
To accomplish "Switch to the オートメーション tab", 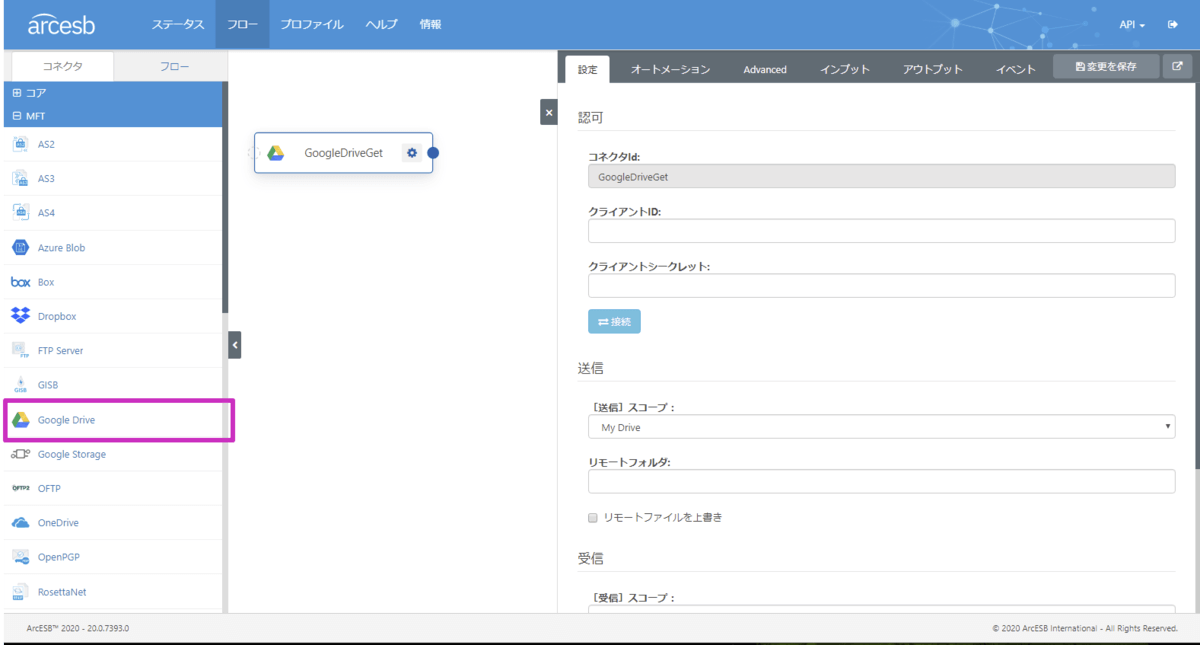I will click(x=670, y=69).
